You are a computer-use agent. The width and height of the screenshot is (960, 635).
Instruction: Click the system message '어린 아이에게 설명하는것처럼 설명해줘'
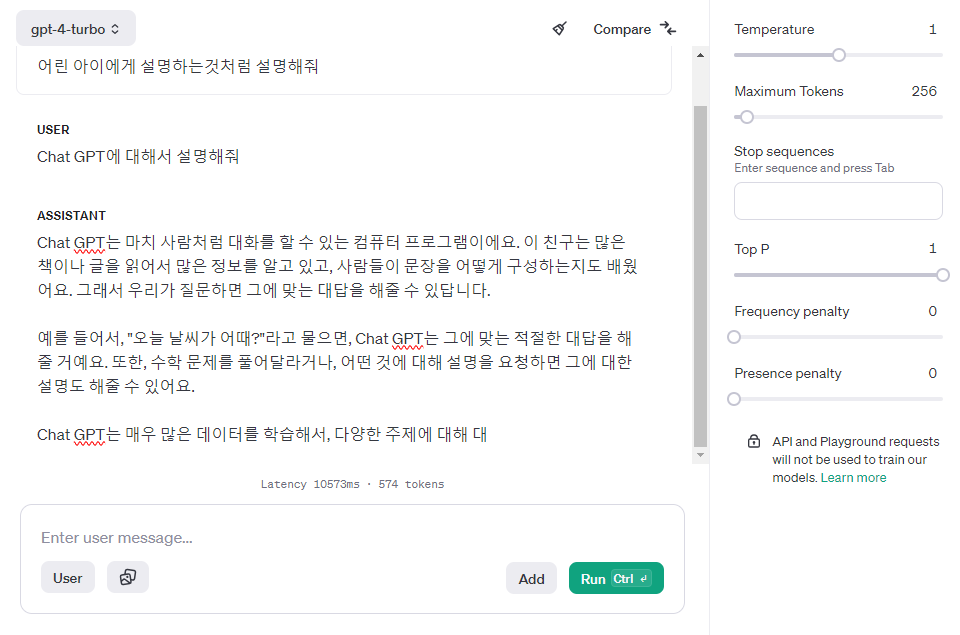pos(178,66)
